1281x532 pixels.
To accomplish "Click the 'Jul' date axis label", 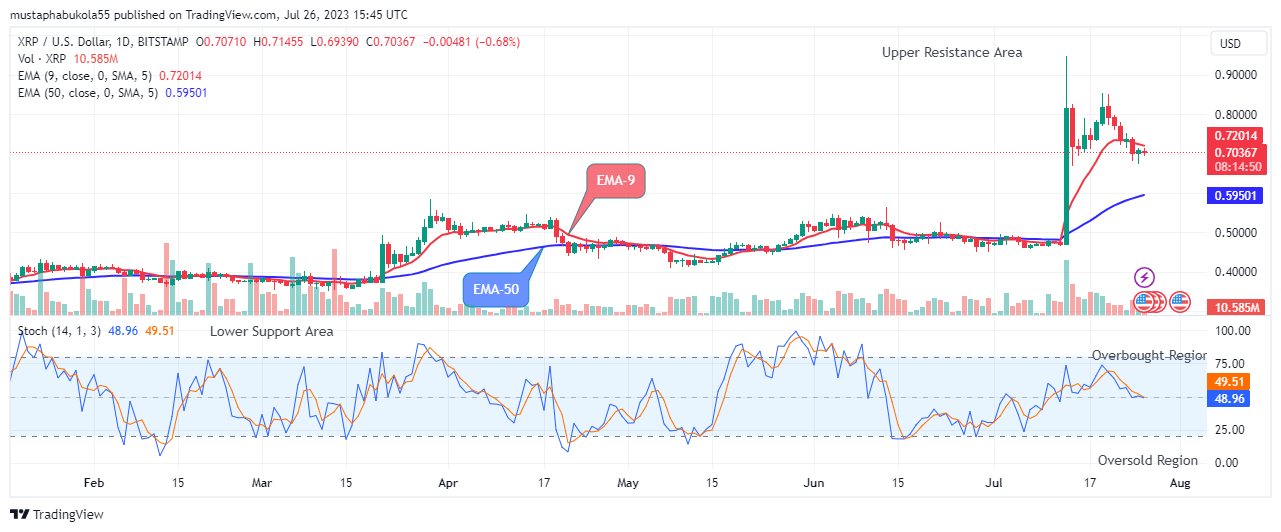I will point(995,482).
